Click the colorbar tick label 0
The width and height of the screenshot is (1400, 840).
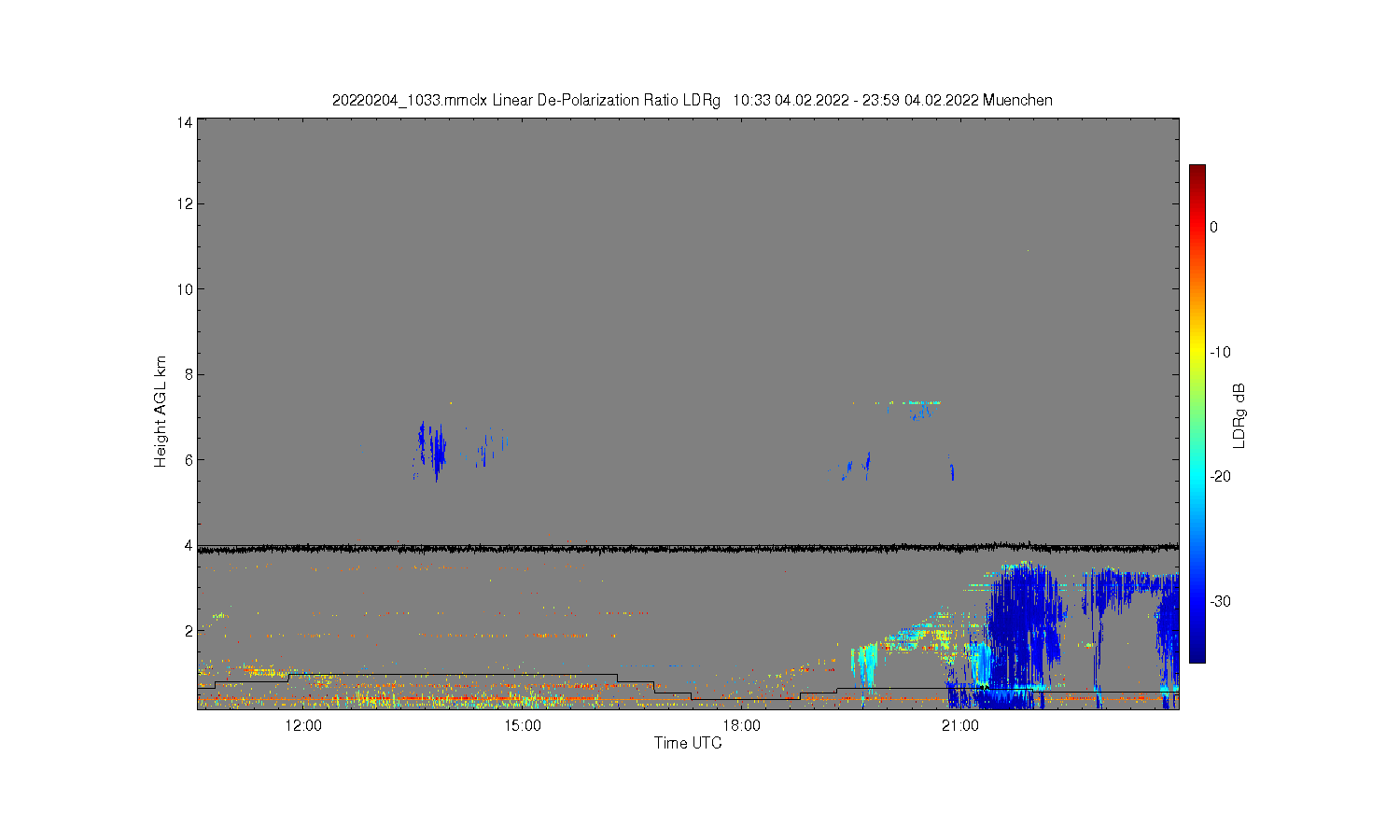[x=1213, y=227]
